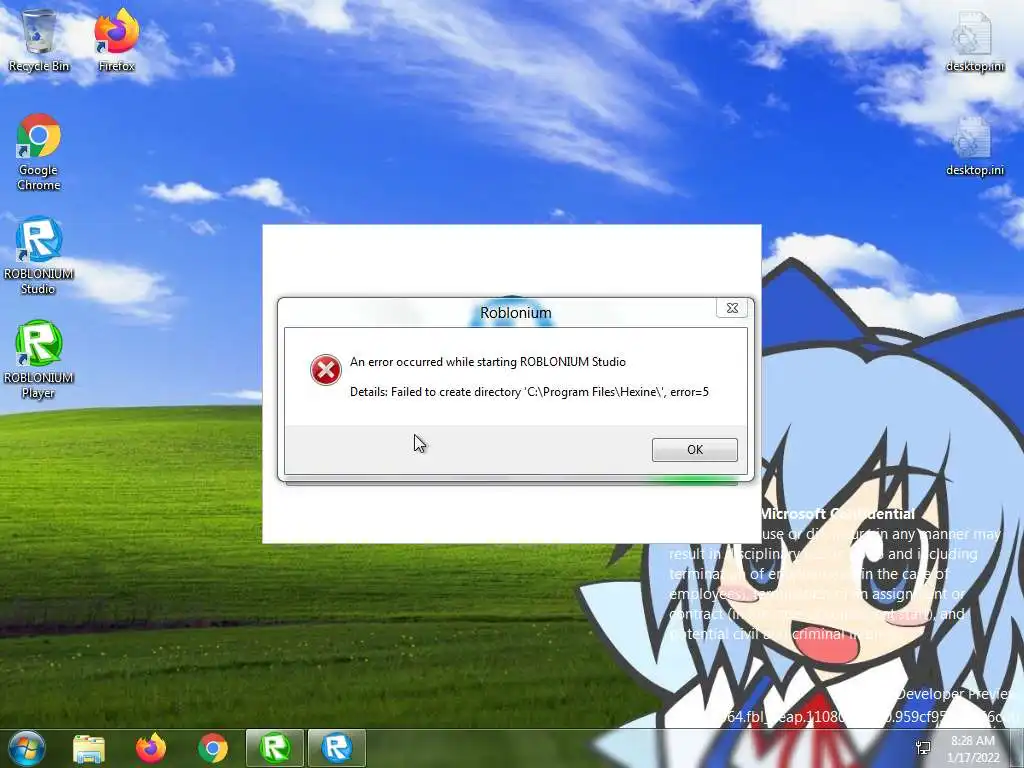Select the upper desktop.ini file icon

(975, 42)
